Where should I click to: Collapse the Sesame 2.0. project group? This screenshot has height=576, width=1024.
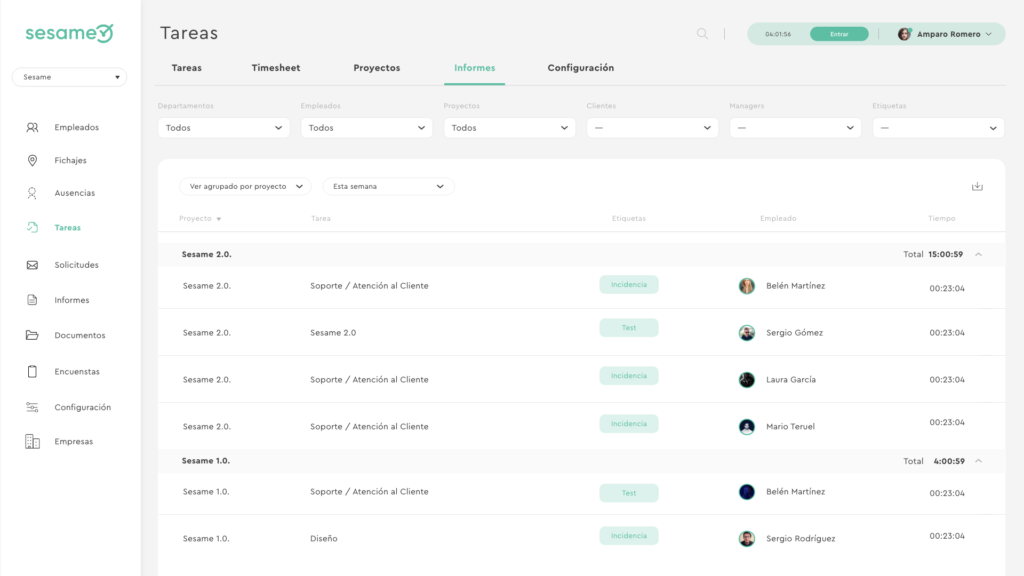(x=978, y=254)
